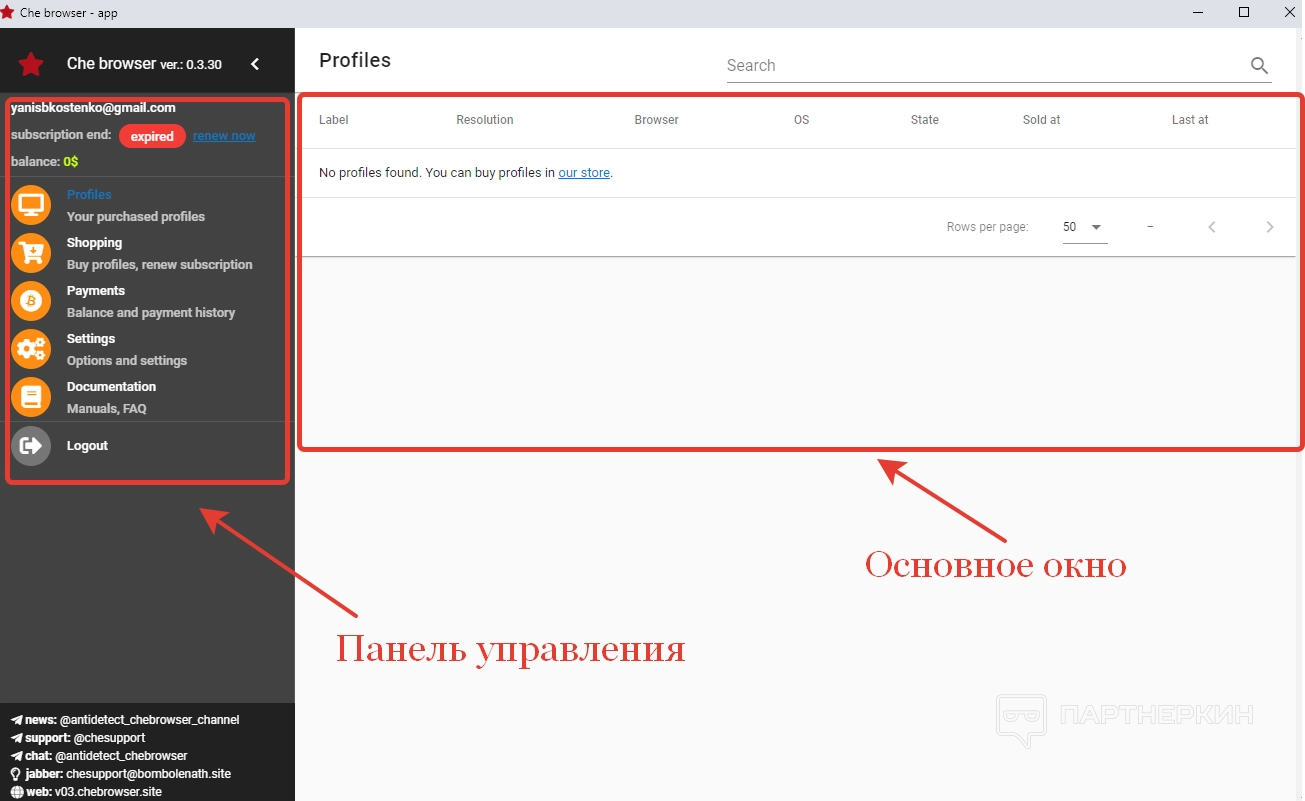Go to the previous page of profiles
The width and height of the screenshot is (1305, 801).
tap(1212, 227)
